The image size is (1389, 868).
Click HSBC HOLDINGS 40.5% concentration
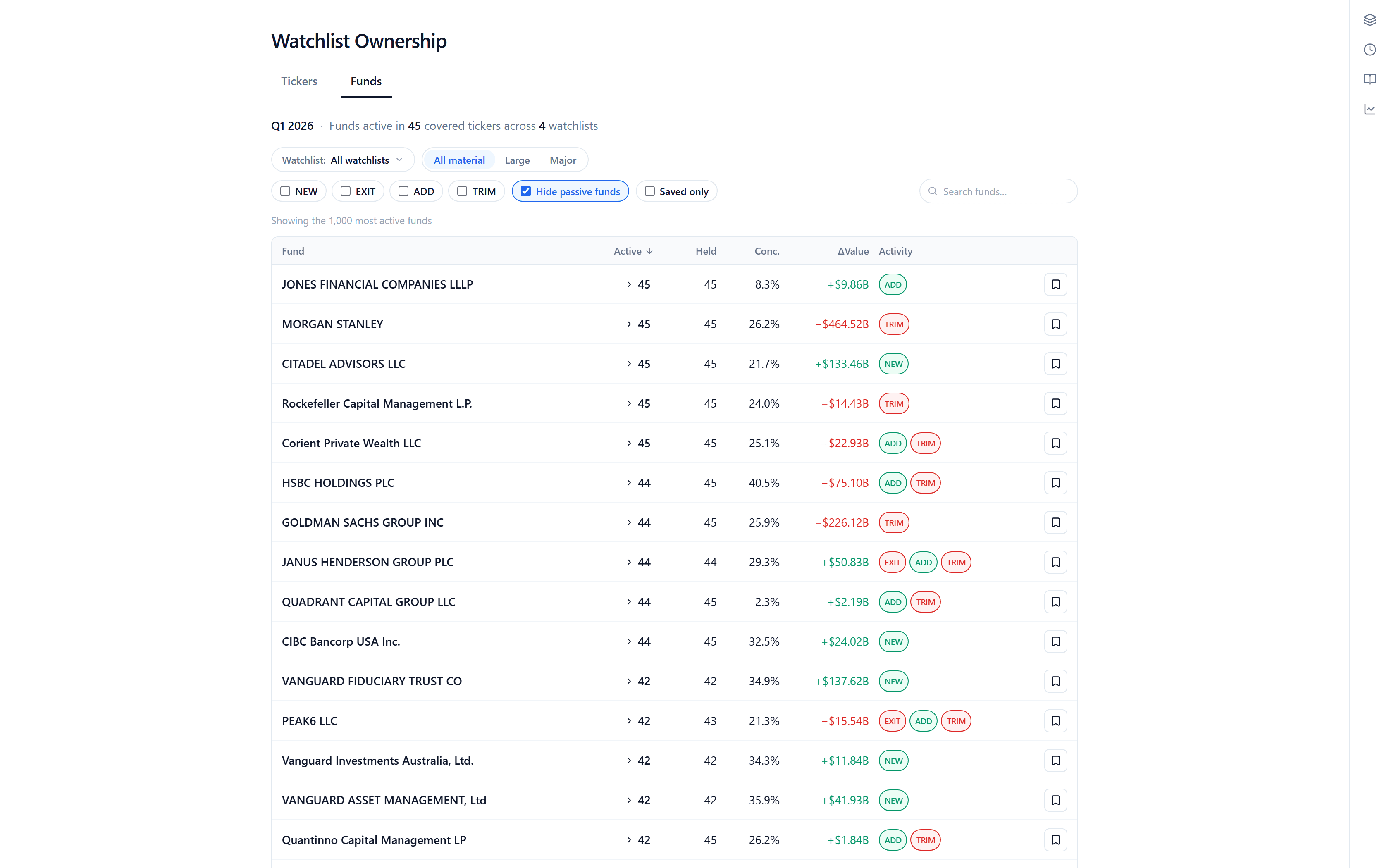click(764, 482)
